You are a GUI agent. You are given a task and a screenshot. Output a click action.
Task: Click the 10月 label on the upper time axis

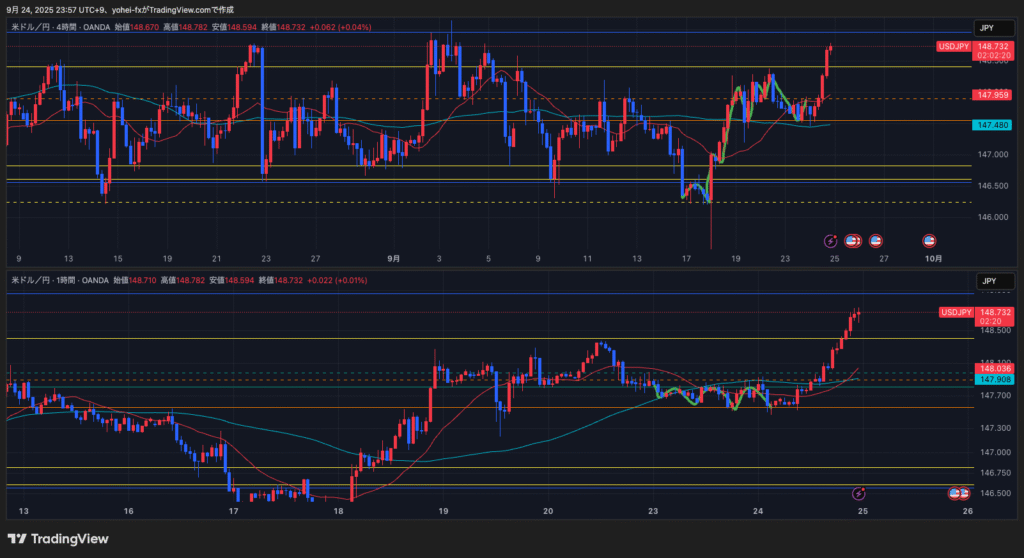[x=932, y=257]
